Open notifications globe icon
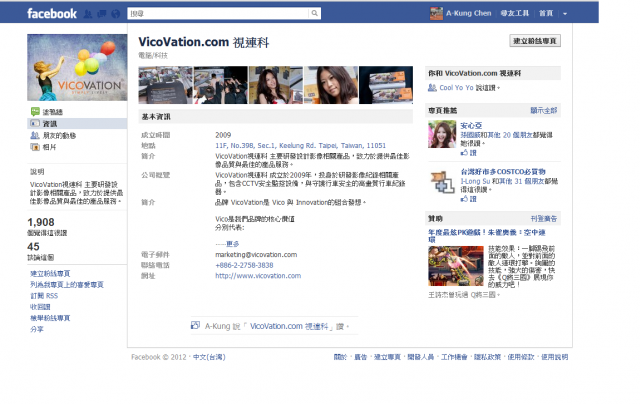The image size is (640, 404). 116,14
